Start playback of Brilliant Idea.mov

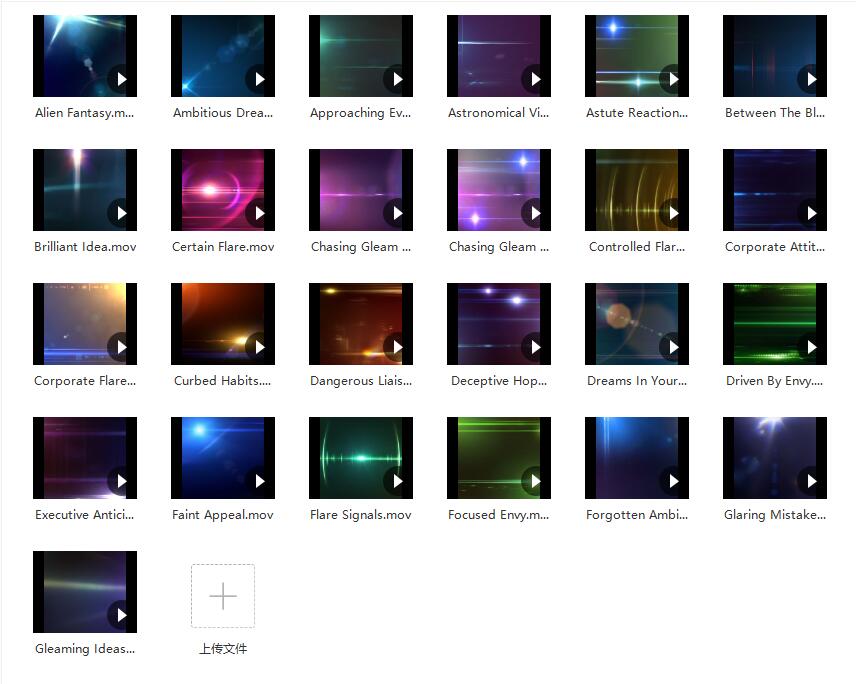click(x=121, y=213)
